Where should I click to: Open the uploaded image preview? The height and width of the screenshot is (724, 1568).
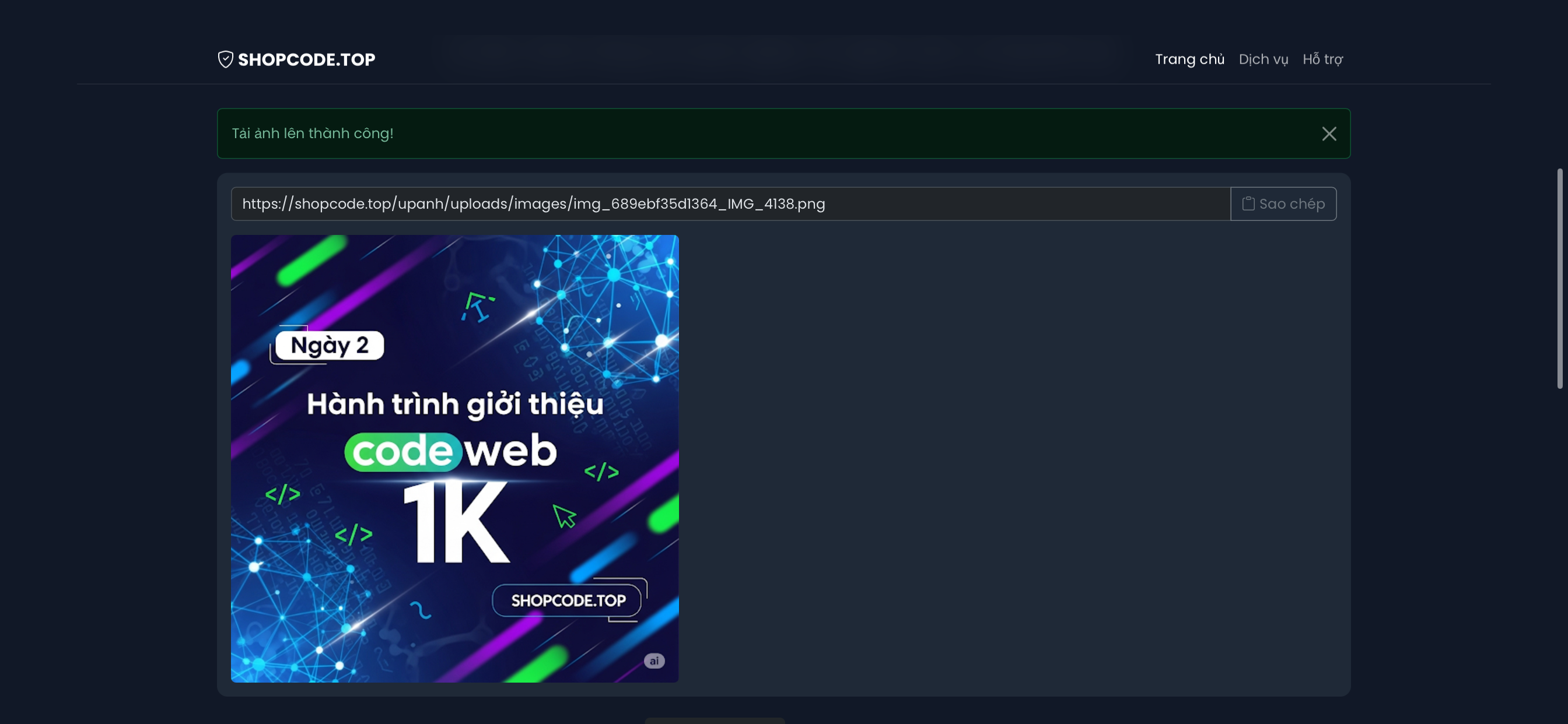pos(454,458)
